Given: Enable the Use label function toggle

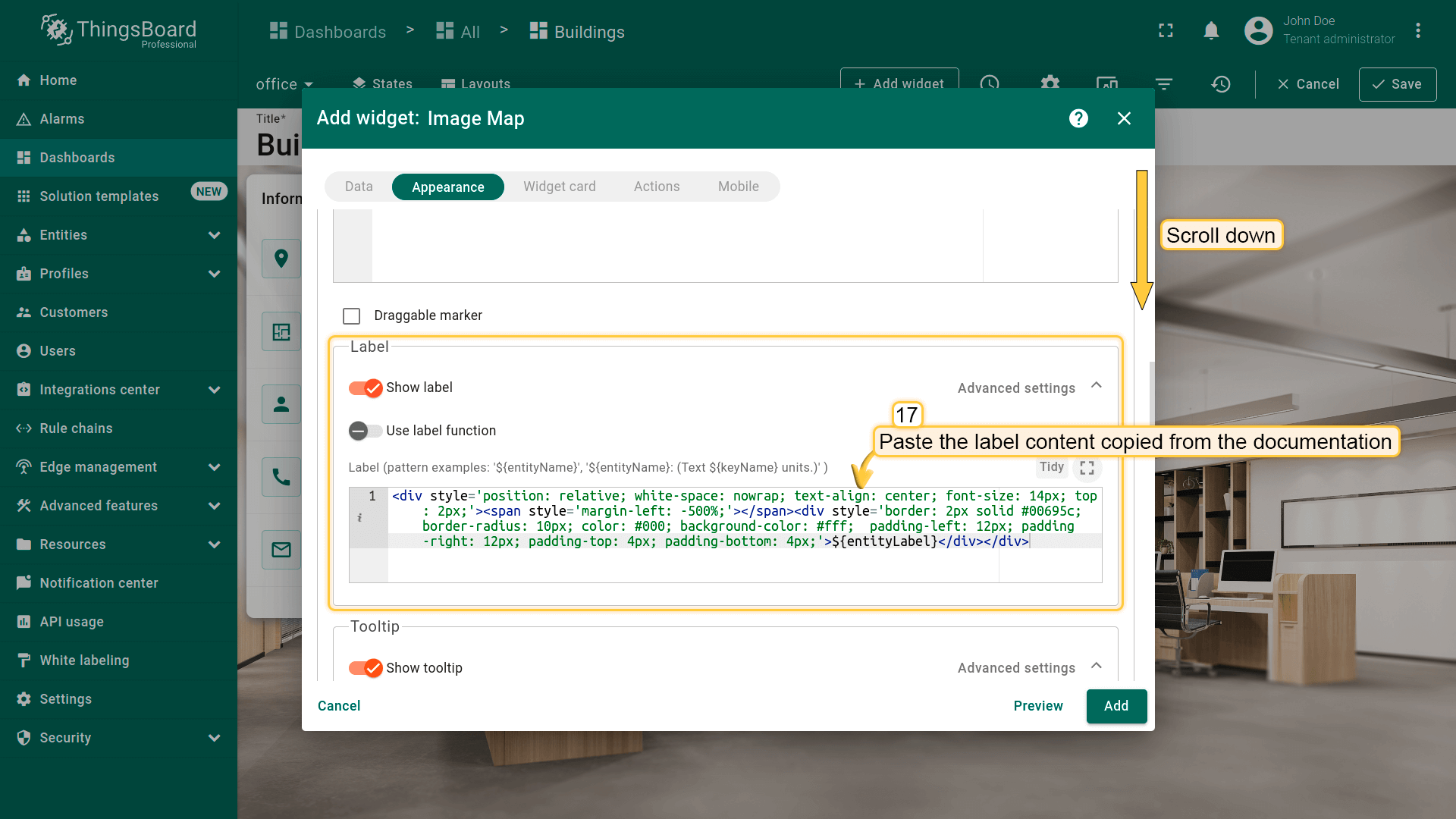Looking at the screenshot, I should pyautogui.click(x=366, y=431).
